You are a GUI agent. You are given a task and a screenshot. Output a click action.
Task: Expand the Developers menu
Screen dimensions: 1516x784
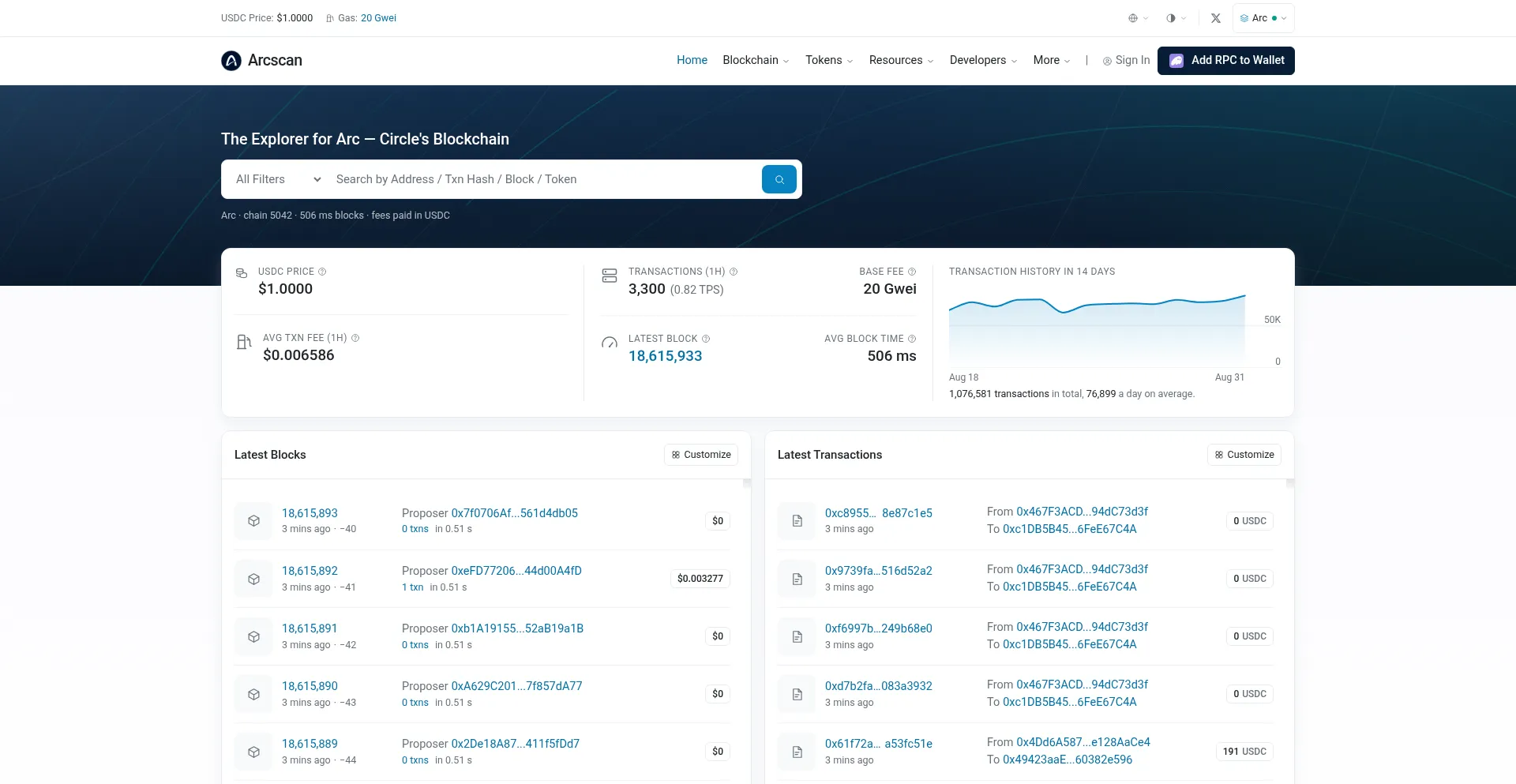[x=983, y=60]
